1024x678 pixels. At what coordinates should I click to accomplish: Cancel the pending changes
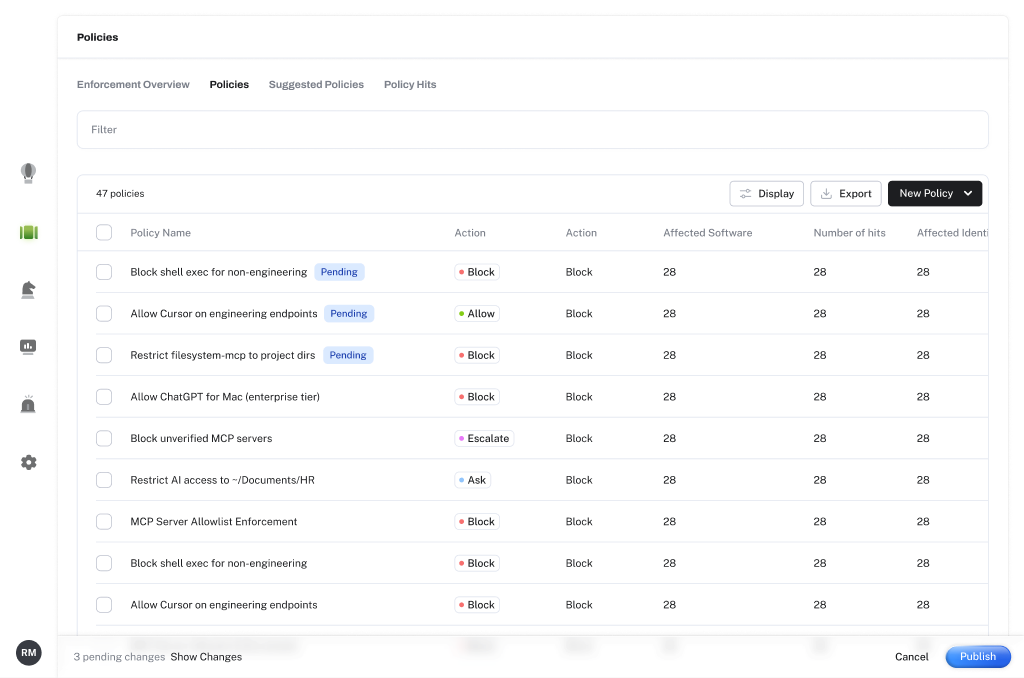pyautogui.click(x=911, y=656)
